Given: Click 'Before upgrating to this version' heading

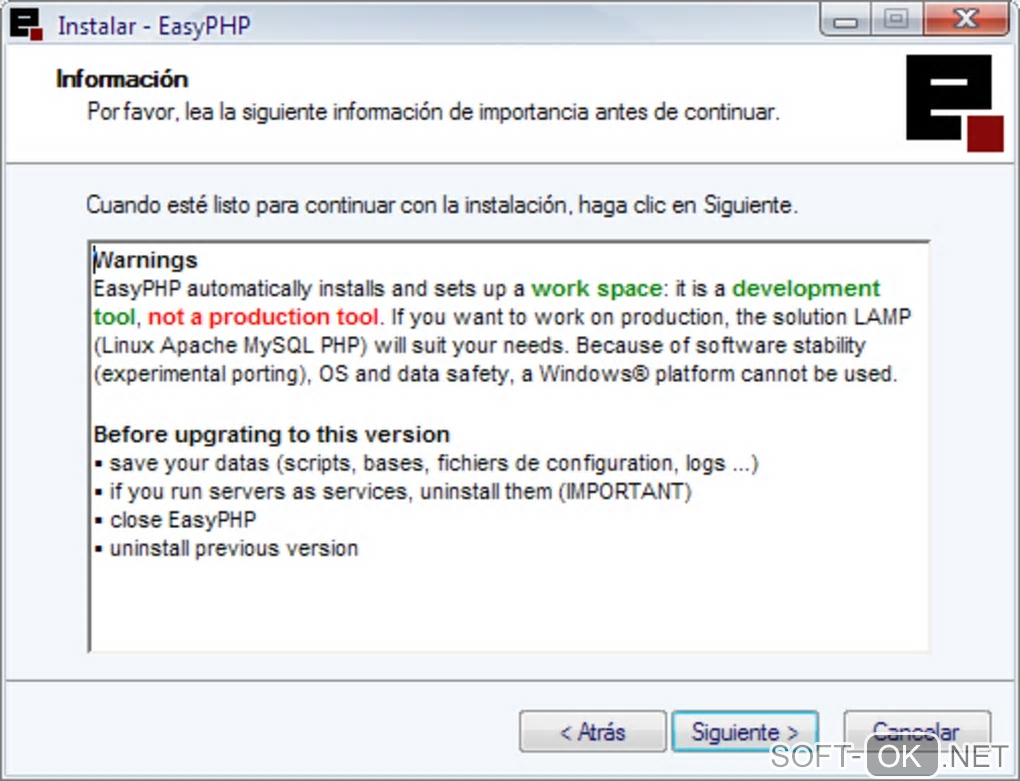Looking at the screenshot, I should pyautogui.click(x=272, y=434).
